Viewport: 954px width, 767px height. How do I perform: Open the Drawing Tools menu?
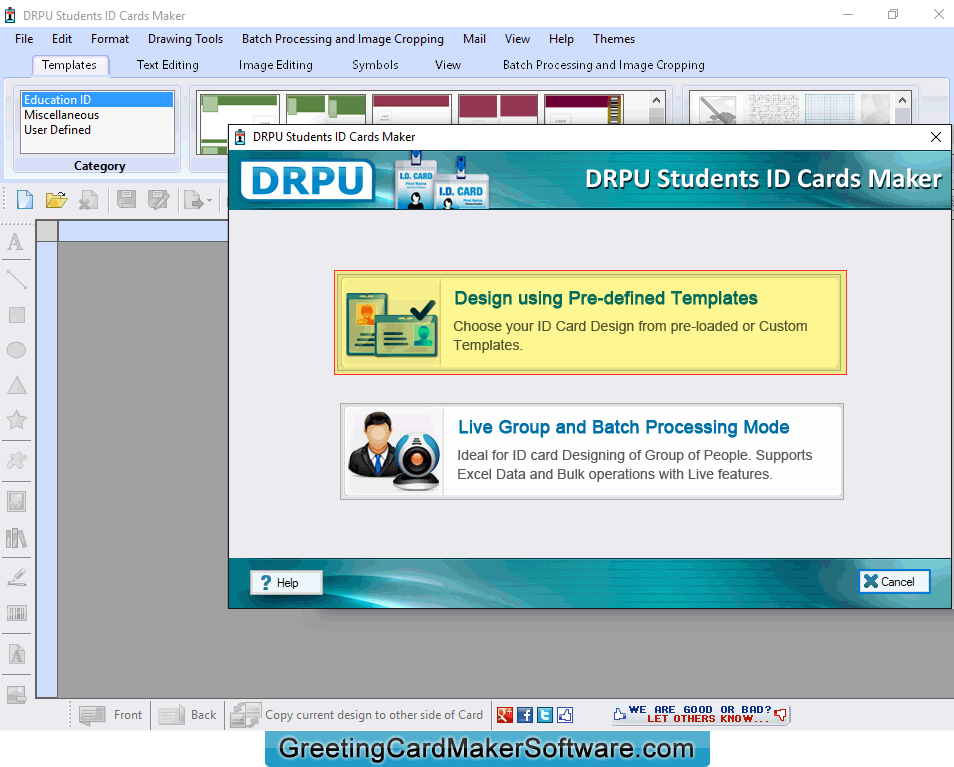185,39
